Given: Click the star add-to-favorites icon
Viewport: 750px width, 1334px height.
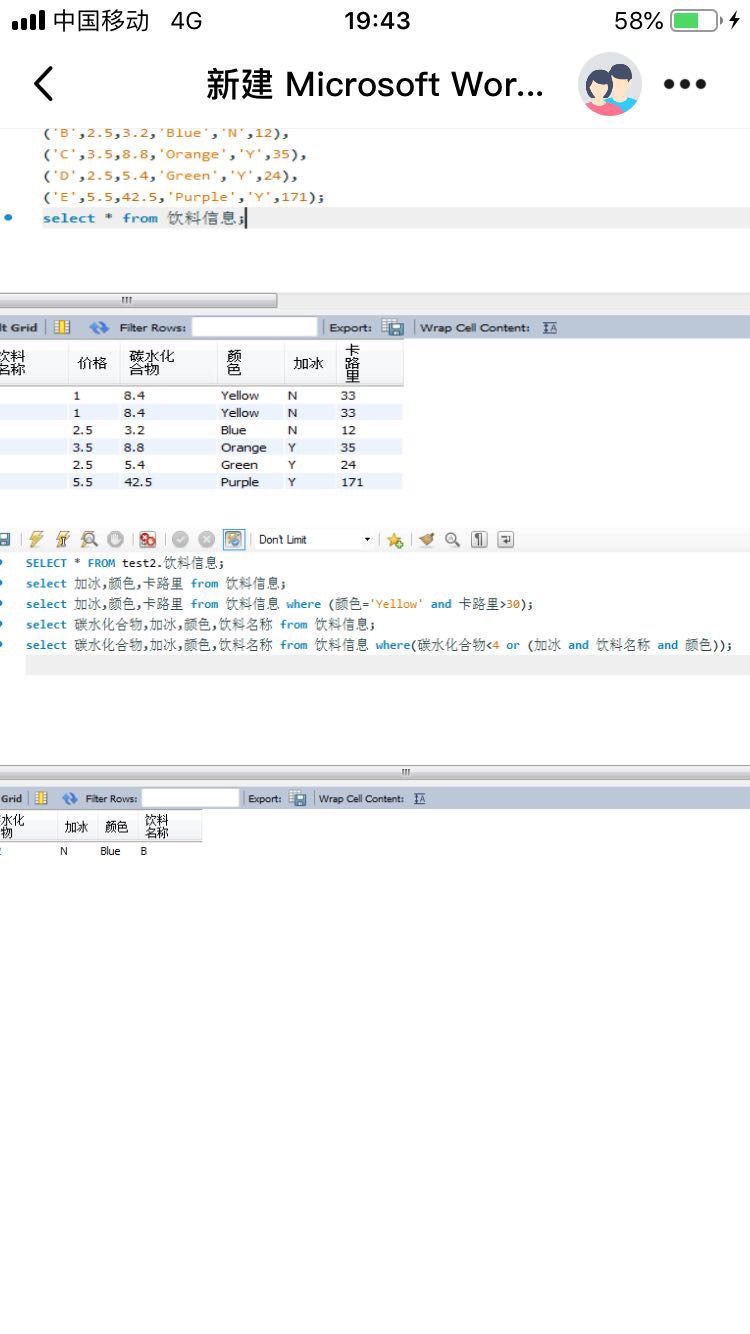Looking at the screenshot, I should (395, 540).
